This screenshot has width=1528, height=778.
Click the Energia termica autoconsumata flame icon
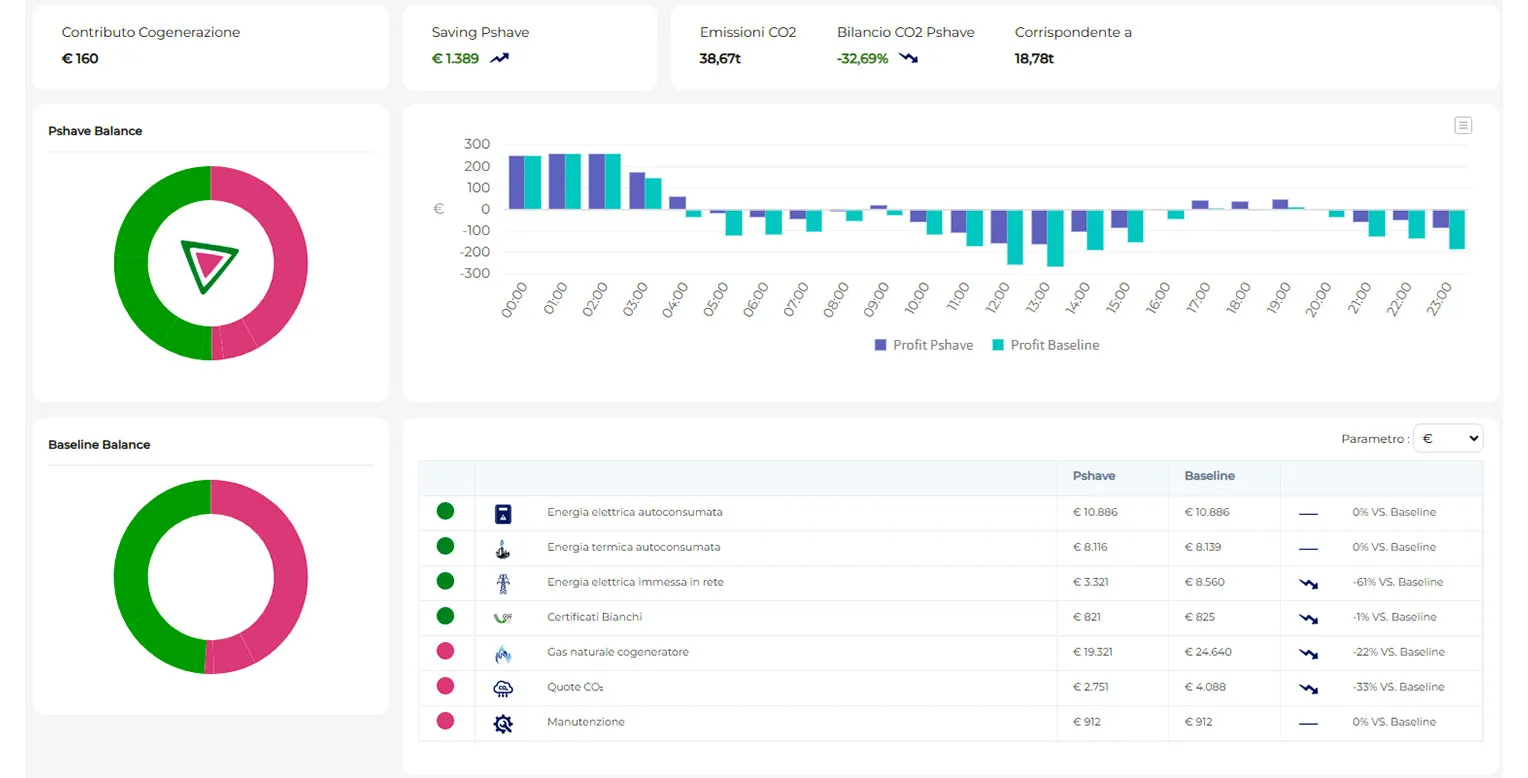(503, 548)
